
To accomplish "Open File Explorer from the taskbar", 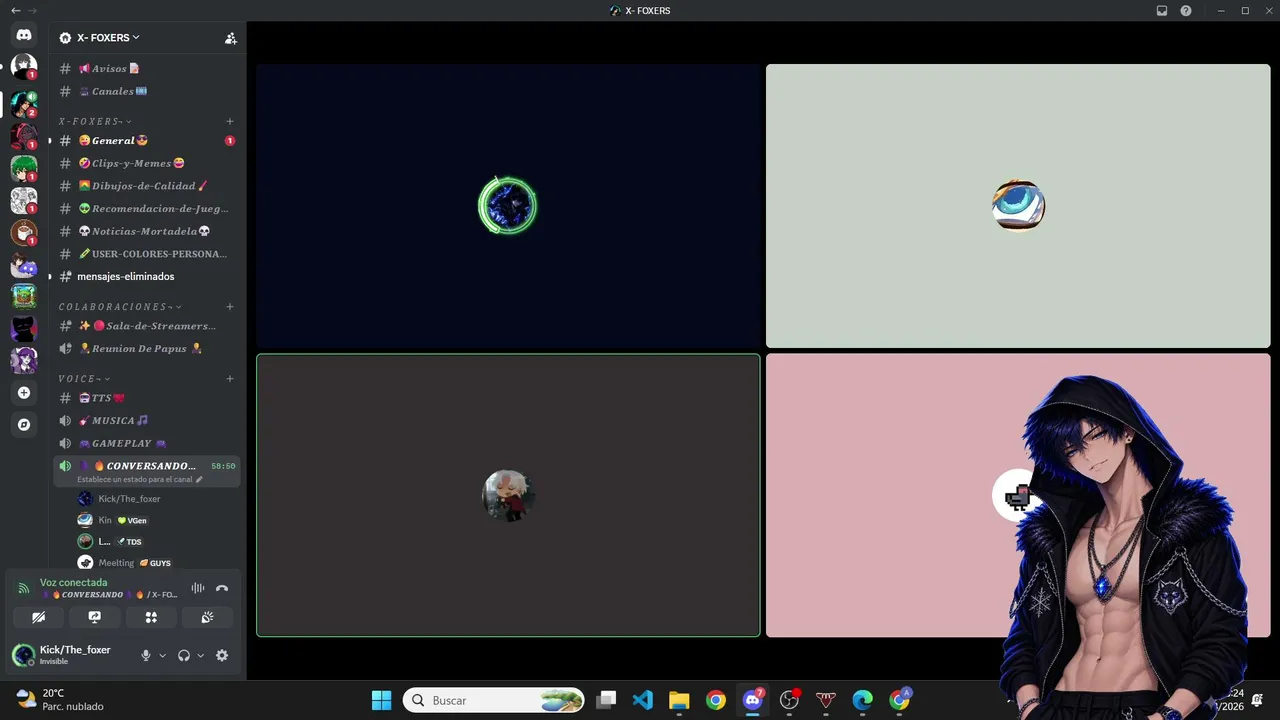I will [x=679, y=700].
